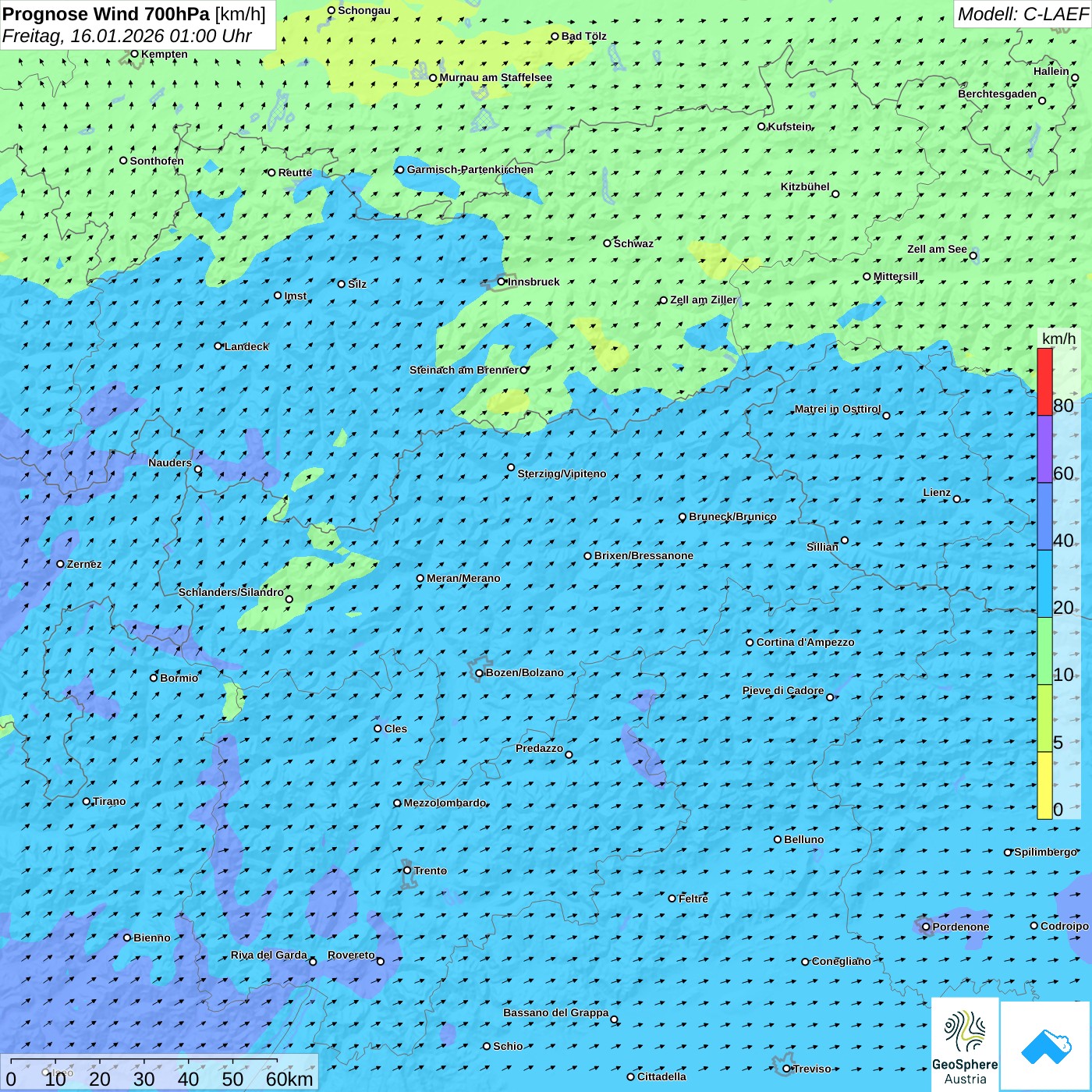This screenshot has width=1092, height=1092.
Task: Click the Bormio city marker dot
Action: click(x=154, y=678)
